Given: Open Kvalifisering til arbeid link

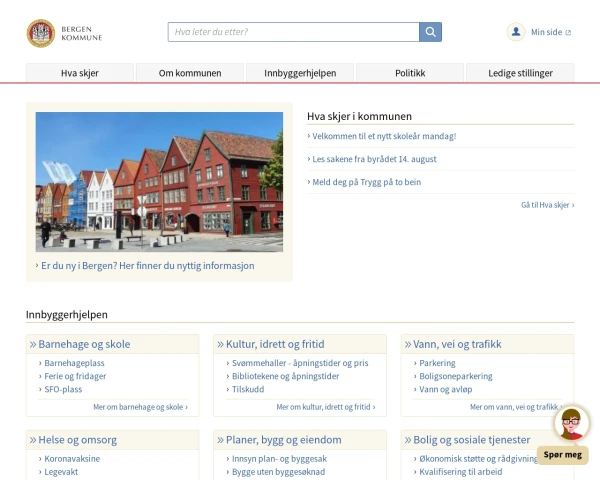Looking at the screenshot, I should [461, 472].
